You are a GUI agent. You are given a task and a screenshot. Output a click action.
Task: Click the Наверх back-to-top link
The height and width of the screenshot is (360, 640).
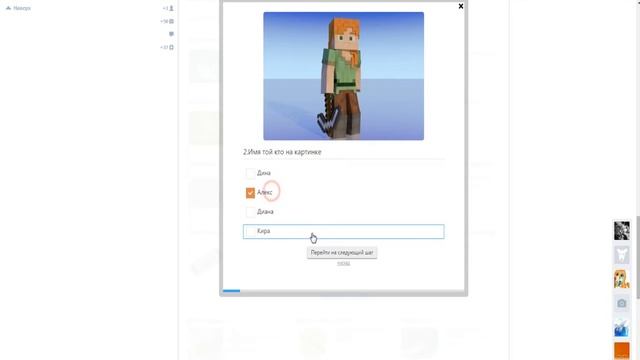point(18,8)
